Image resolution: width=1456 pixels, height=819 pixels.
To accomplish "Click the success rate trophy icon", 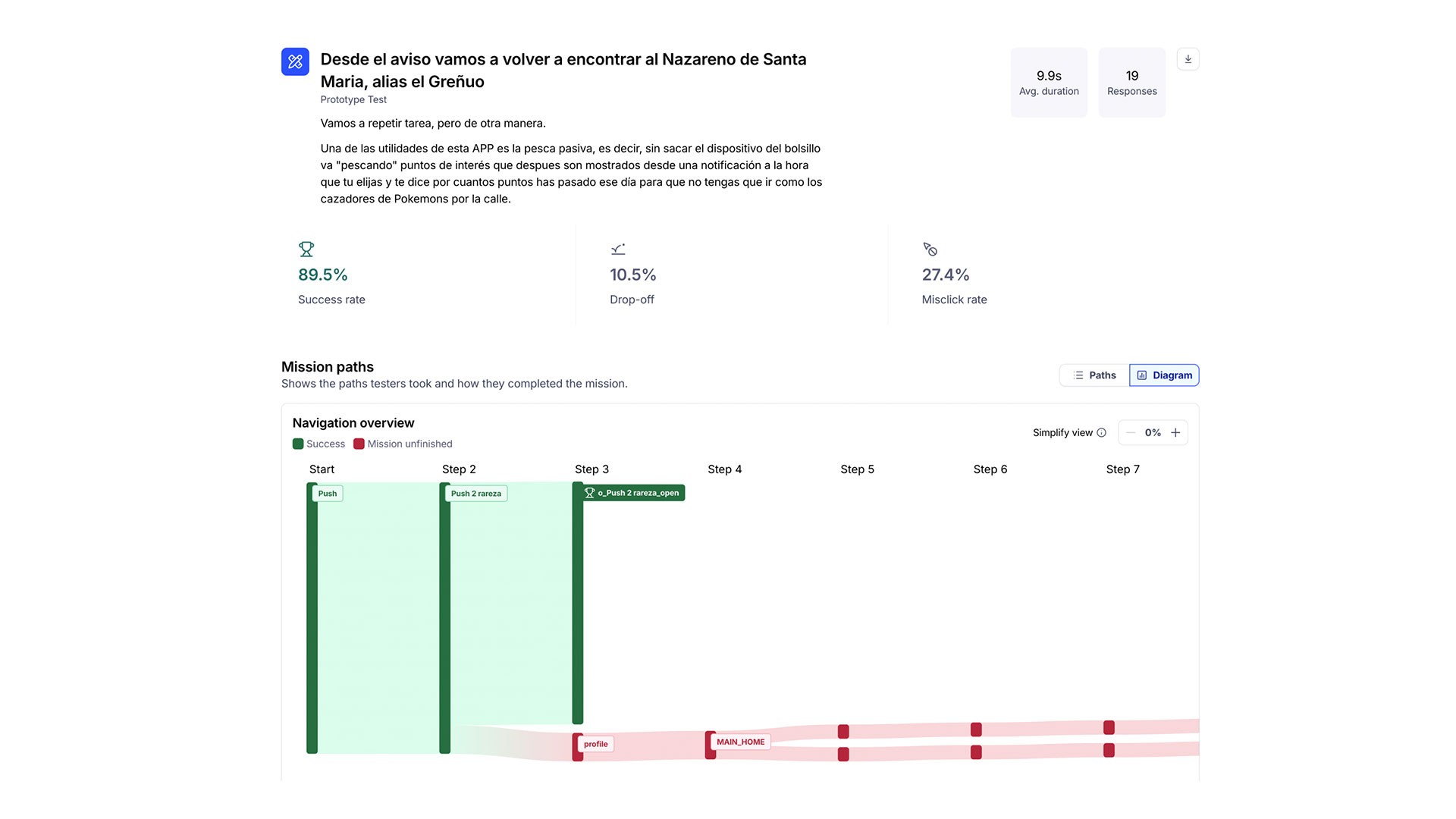I will pyautogui.click(x=306, y=249).
